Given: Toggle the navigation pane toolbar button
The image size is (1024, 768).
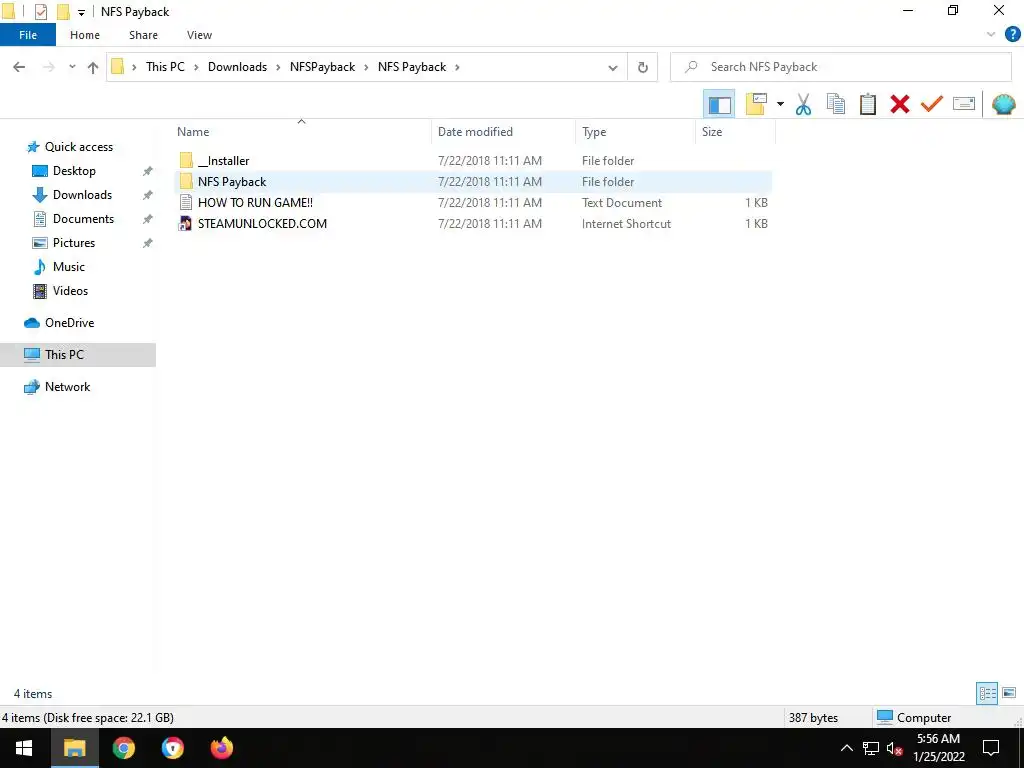Looking at the screenshot, I should point(719,104).
